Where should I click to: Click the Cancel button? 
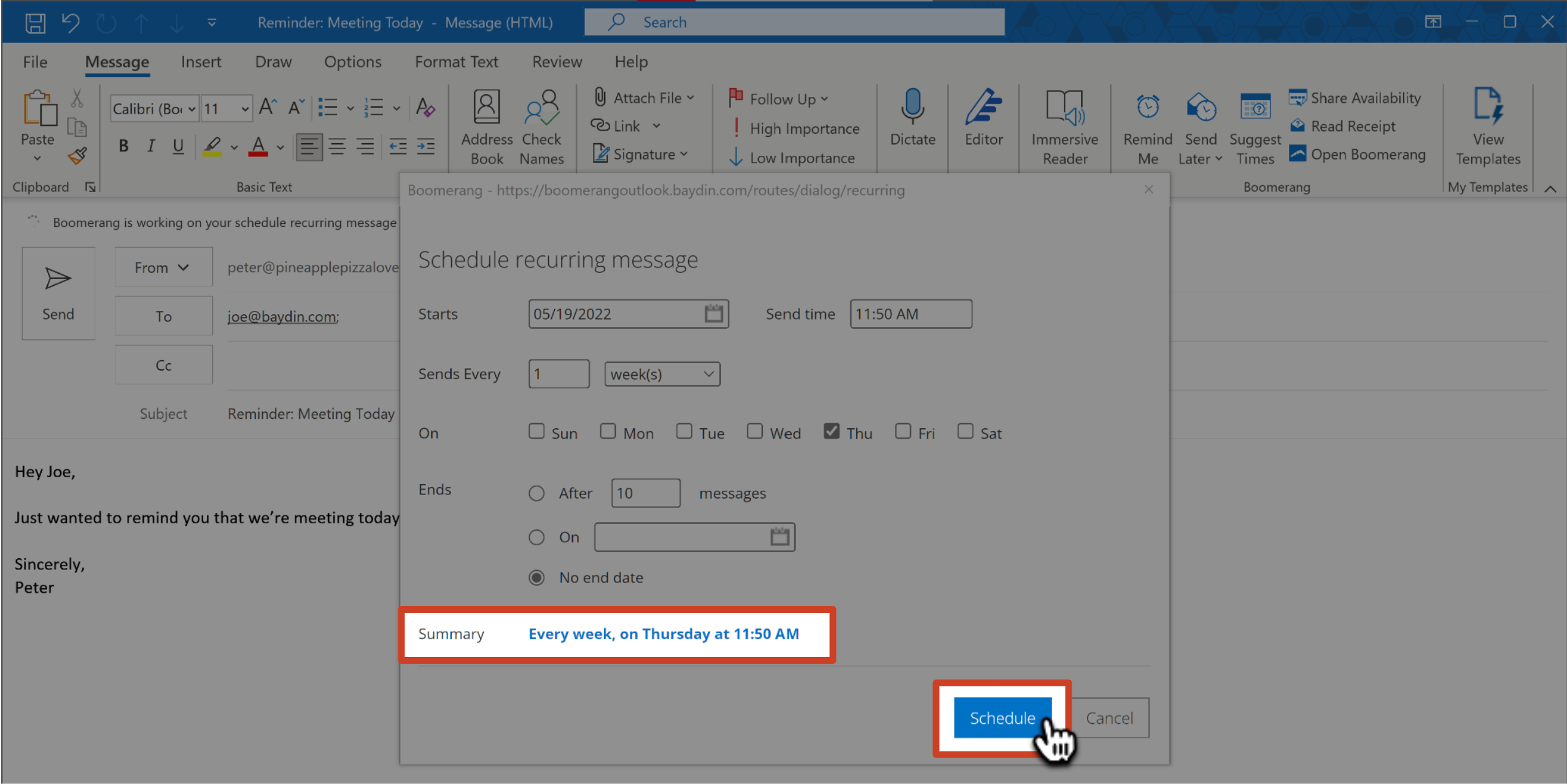click(x=1110, y=717)
